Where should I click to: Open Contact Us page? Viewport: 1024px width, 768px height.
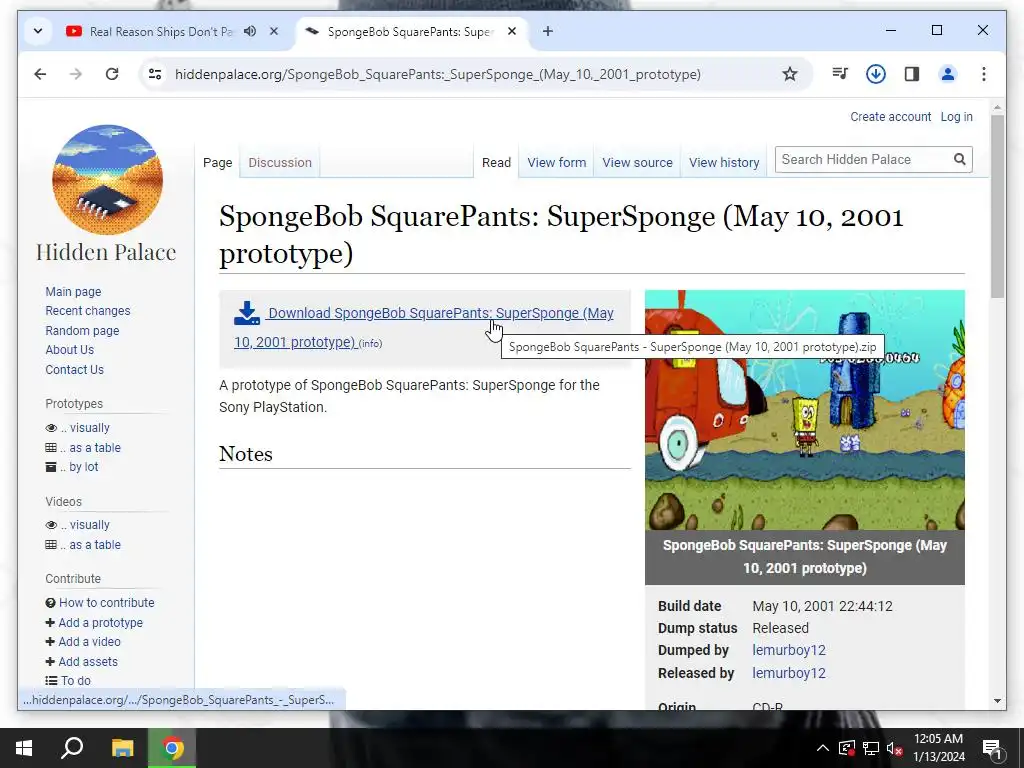(x=74, y=370)
